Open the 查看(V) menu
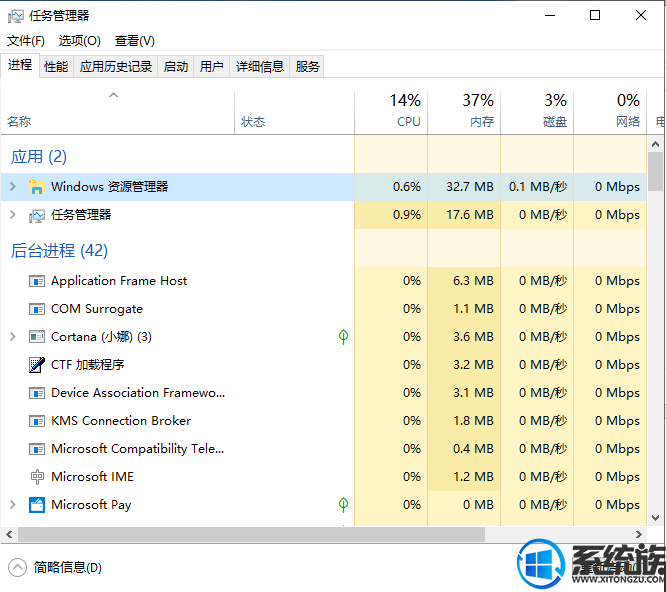 [x=135, y=41]
